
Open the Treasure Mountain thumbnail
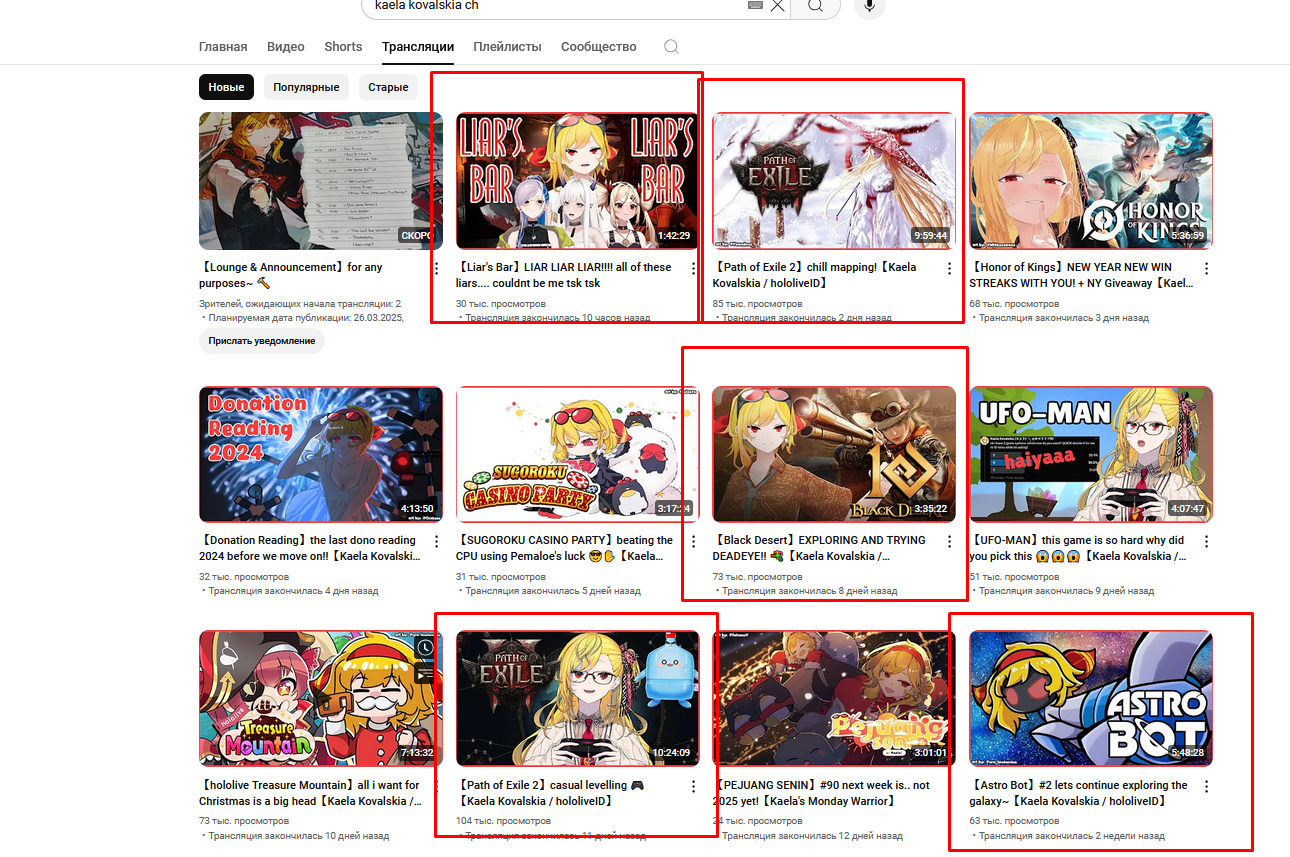[321, 699]
